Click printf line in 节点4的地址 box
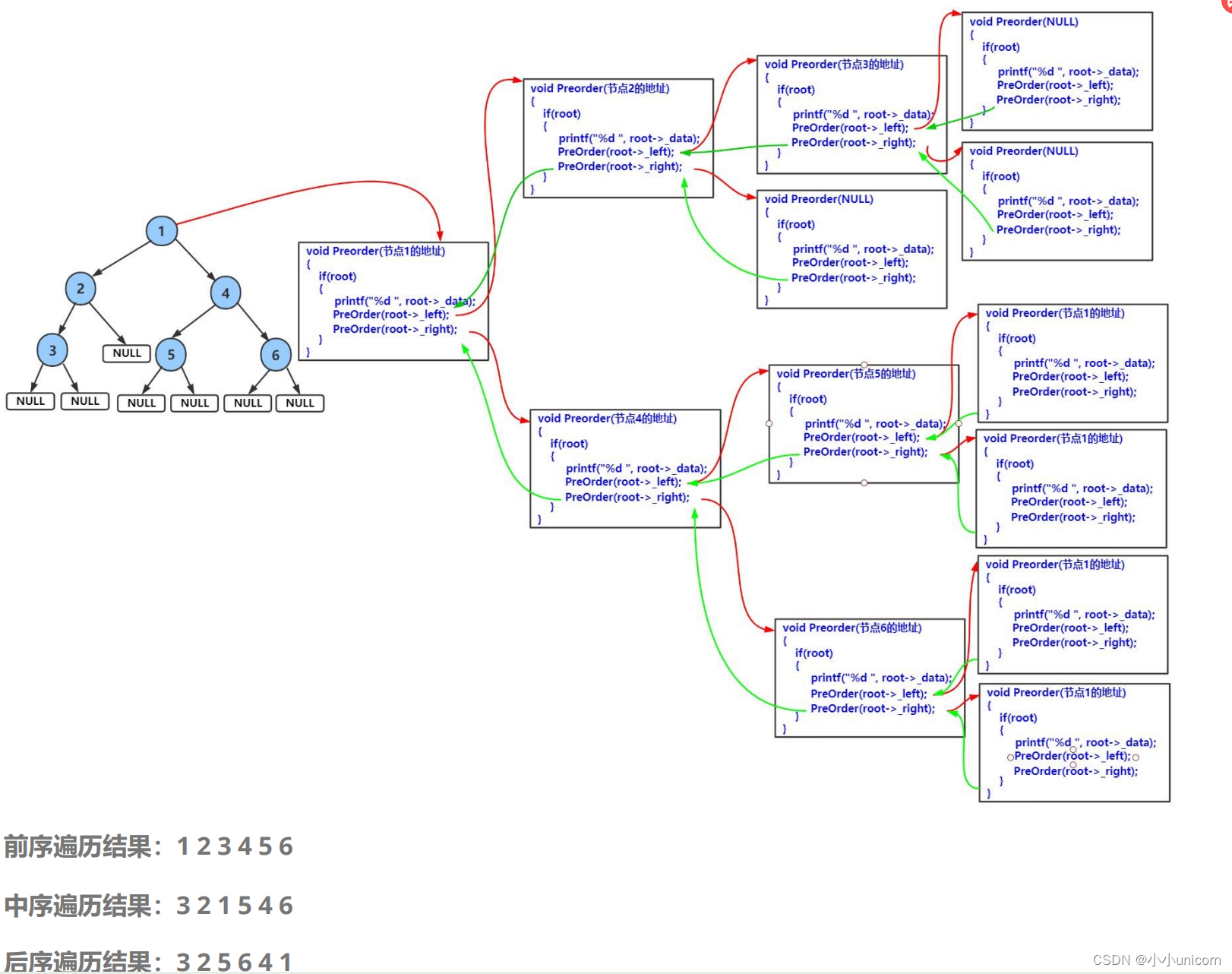1232x974 pixels. coord(637,469)
